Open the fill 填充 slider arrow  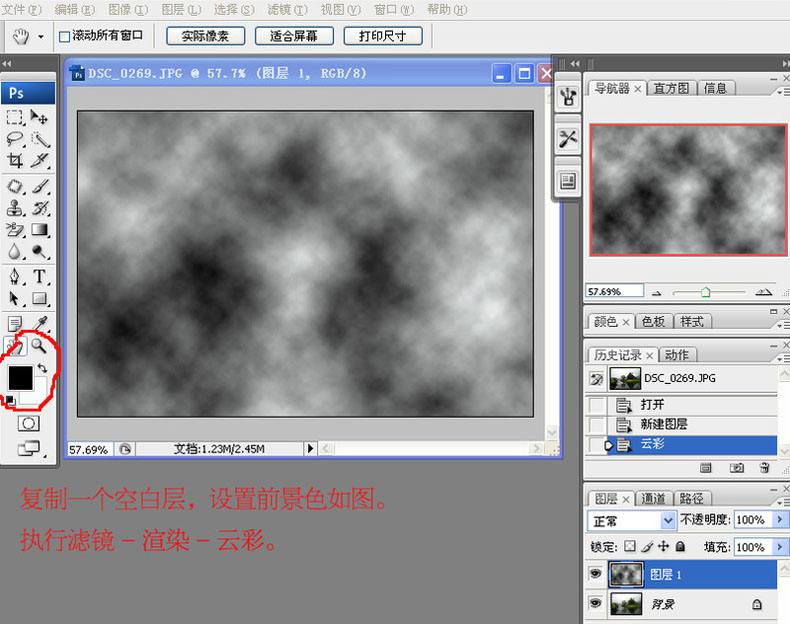(780, 546)
